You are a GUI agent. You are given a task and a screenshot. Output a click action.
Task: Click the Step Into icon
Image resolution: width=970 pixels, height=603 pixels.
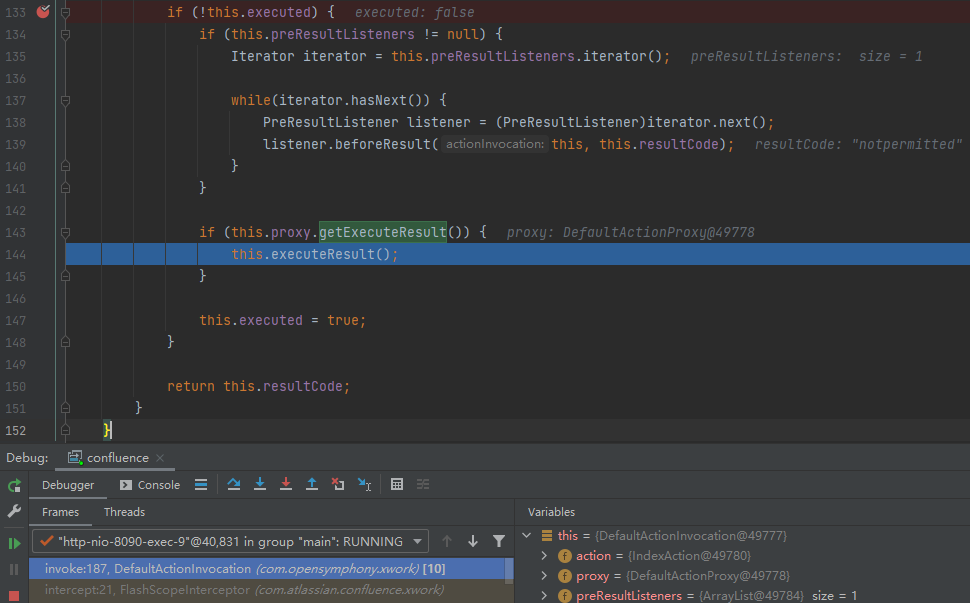click(260, 484)
